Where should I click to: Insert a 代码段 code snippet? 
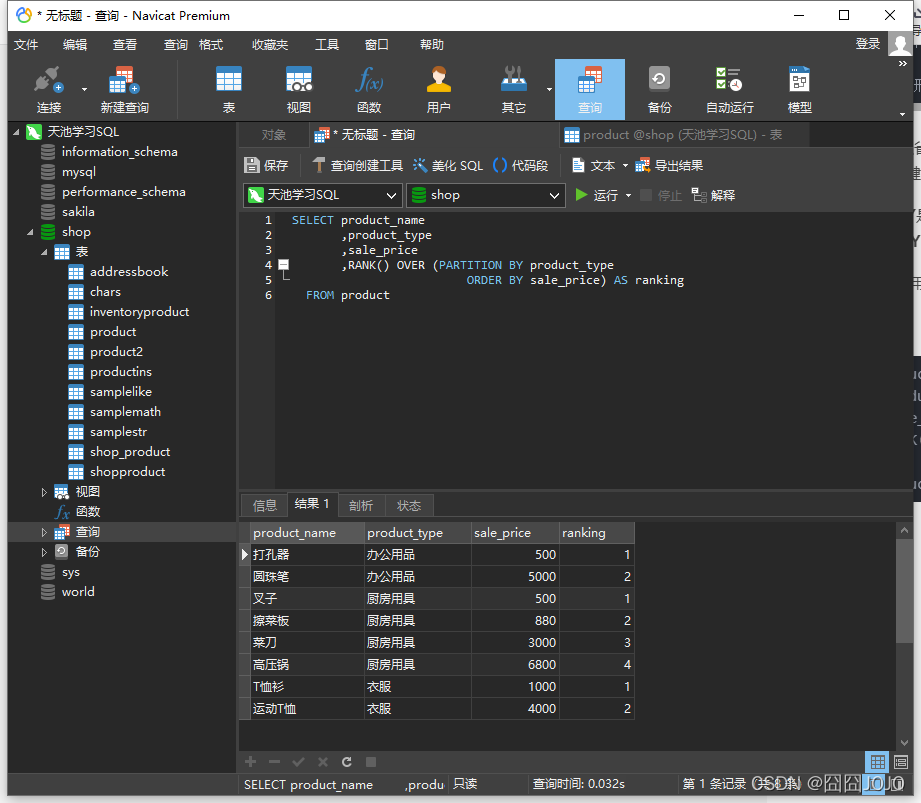pyautogui.click(x=520, y=166)
